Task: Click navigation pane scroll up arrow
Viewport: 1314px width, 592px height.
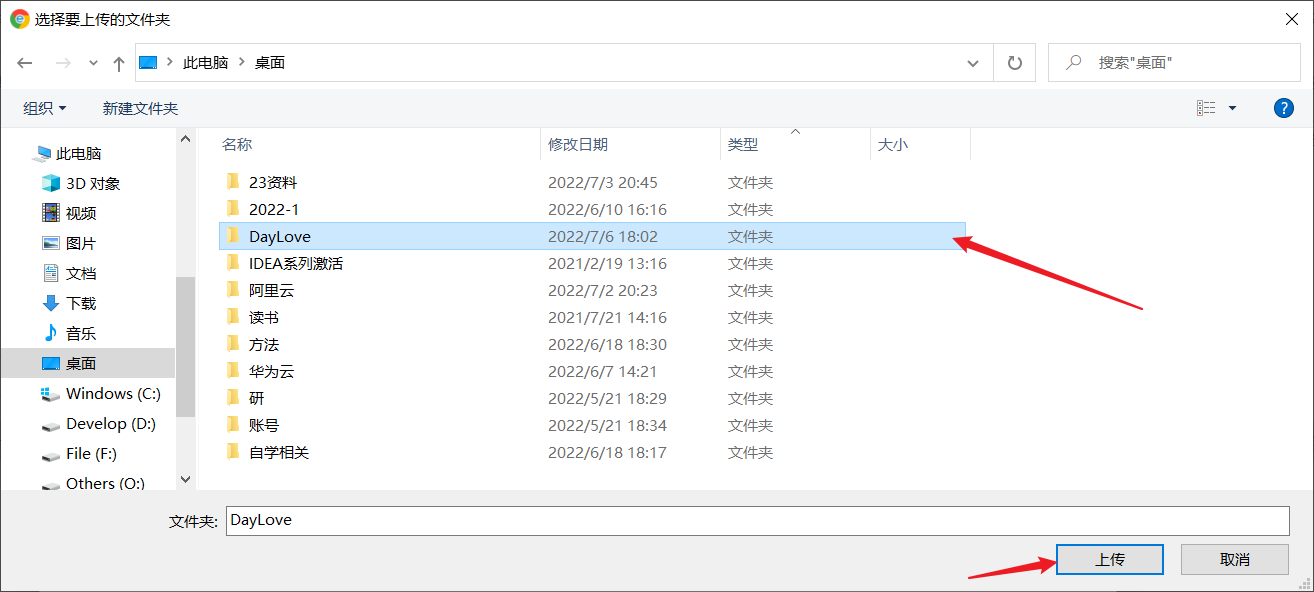Action: [x=185, y=139]
